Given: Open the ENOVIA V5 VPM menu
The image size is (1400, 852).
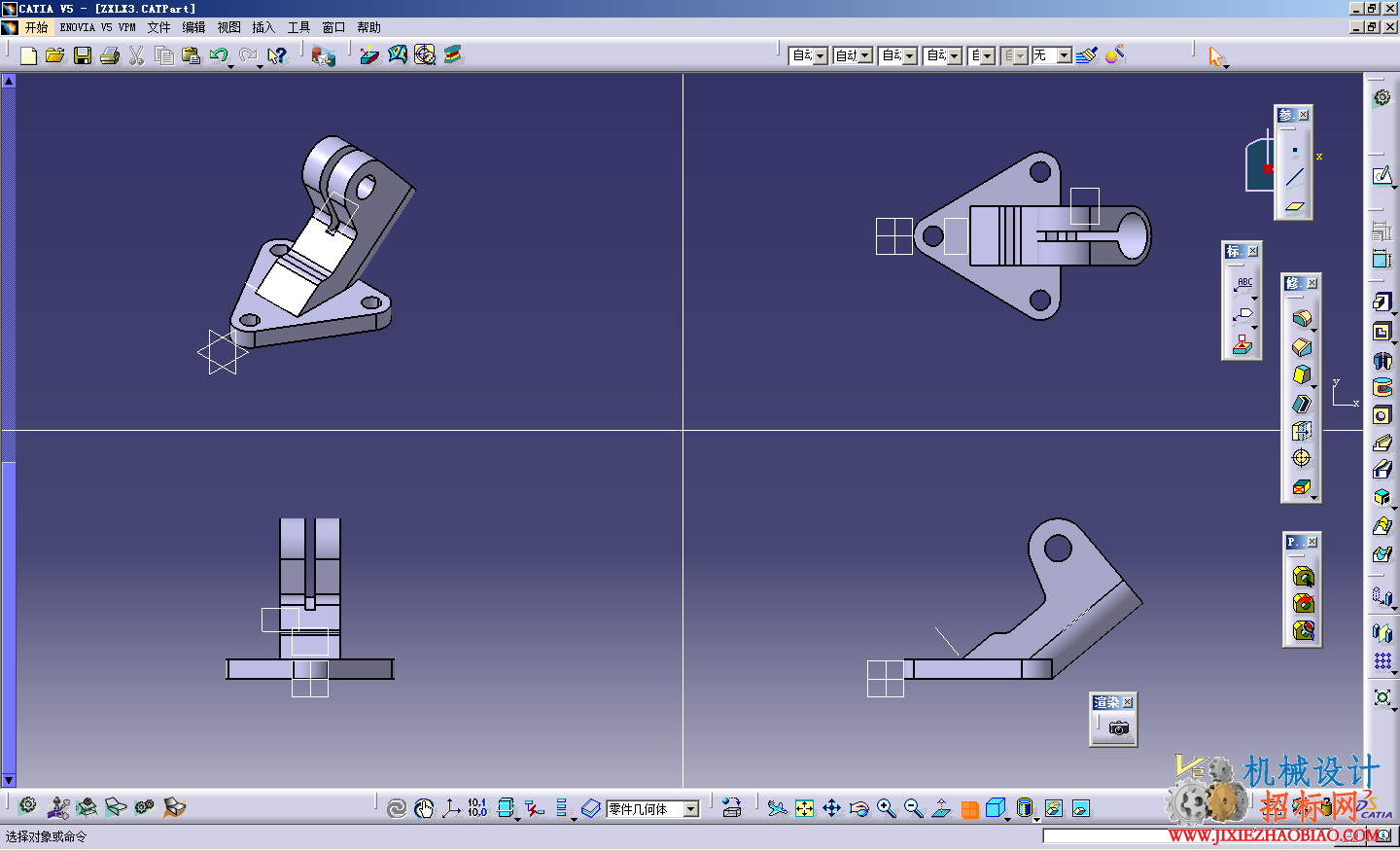Looking at the screenshot, I should pos(97,27).
